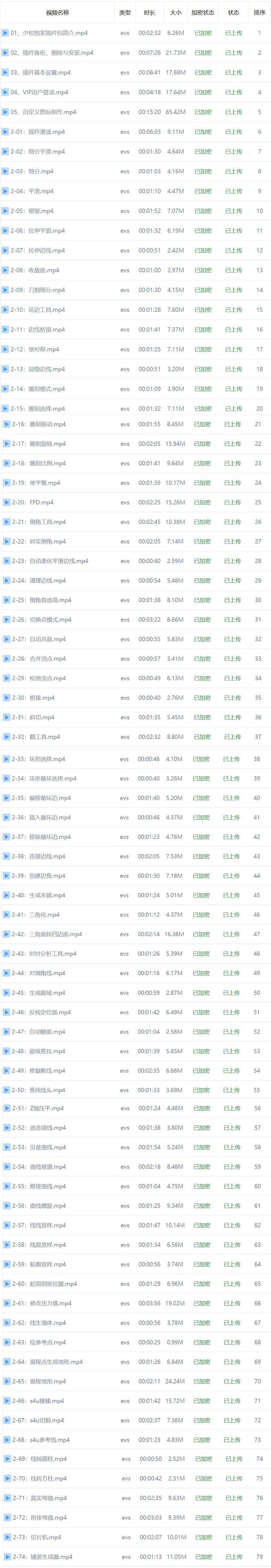The height and width of the screenshot is (1568, 271).
Task: Sort by the 时长 column header
Action: pyautogui.click(x=149, y=12)
